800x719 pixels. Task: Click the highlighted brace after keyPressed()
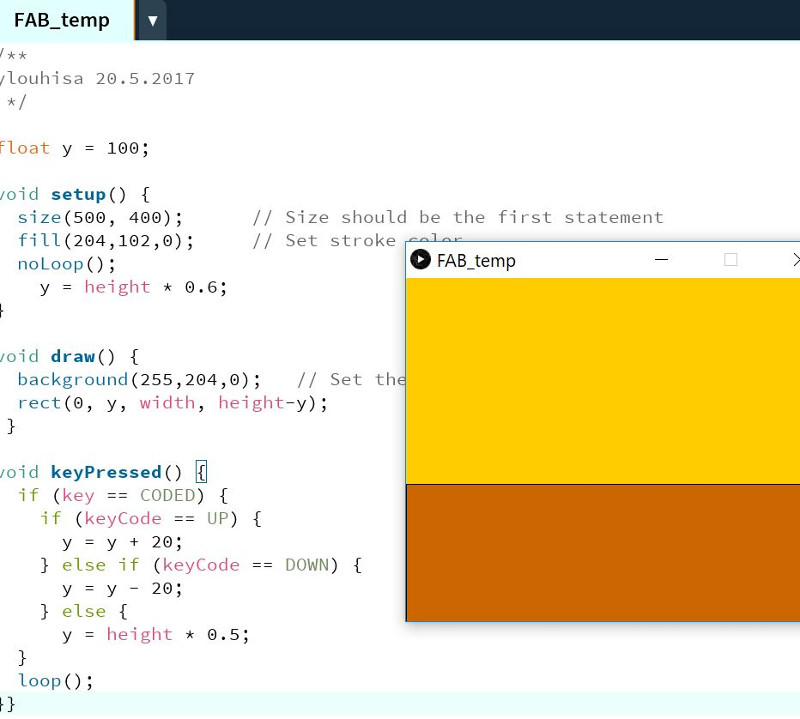202,472
